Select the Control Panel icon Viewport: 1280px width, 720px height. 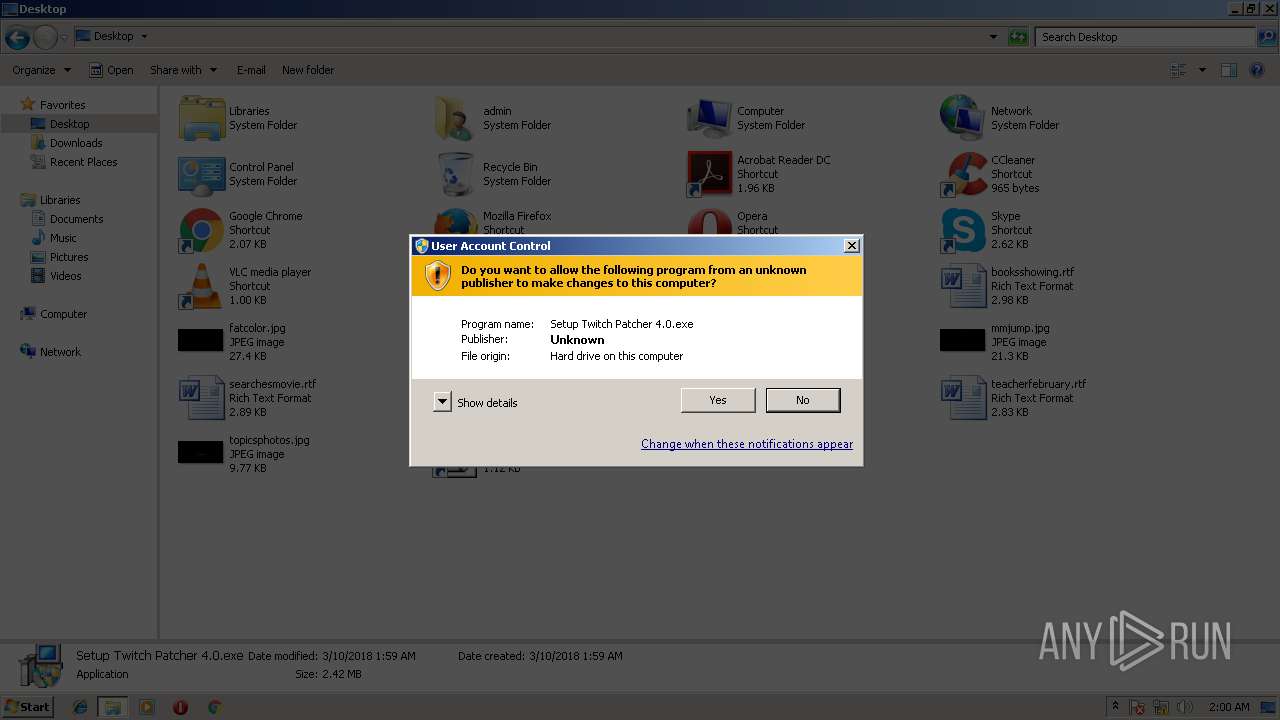click(x=202, y=174)
